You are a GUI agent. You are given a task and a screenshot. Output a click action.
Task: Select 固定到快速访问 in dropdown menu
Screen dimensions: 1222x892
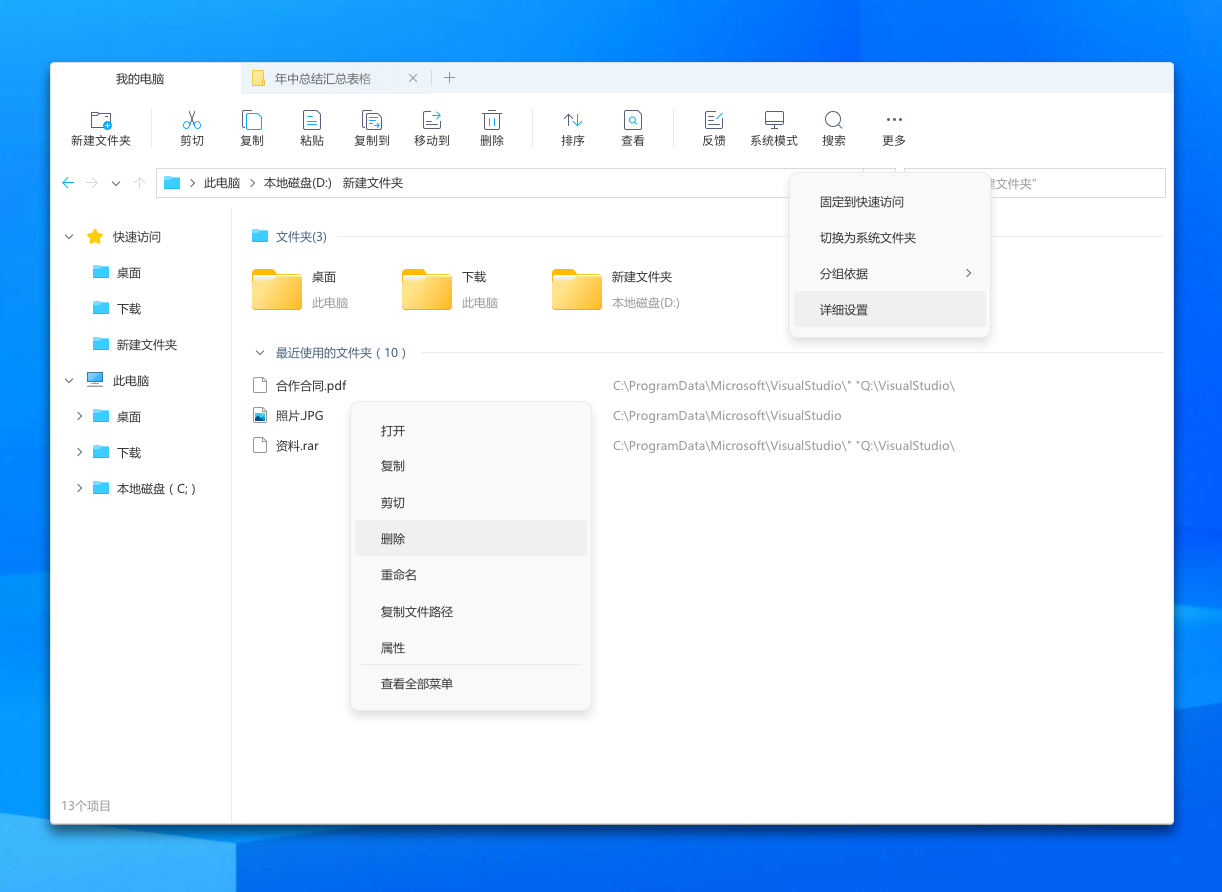[x=890, y=201]
